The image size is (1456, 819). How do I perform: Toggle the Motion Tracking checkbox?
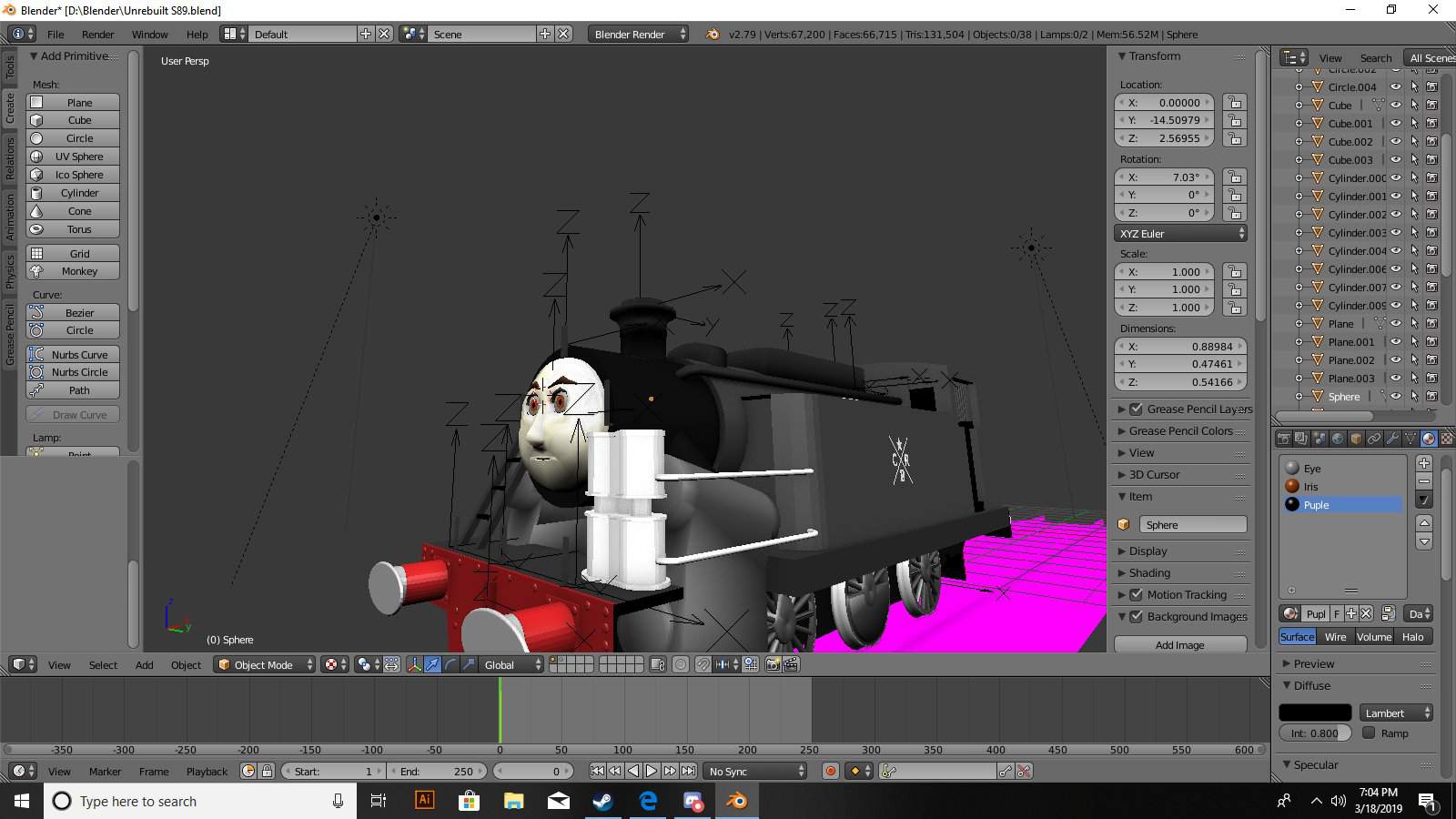pyautogui.click(x=1136, y=594)
